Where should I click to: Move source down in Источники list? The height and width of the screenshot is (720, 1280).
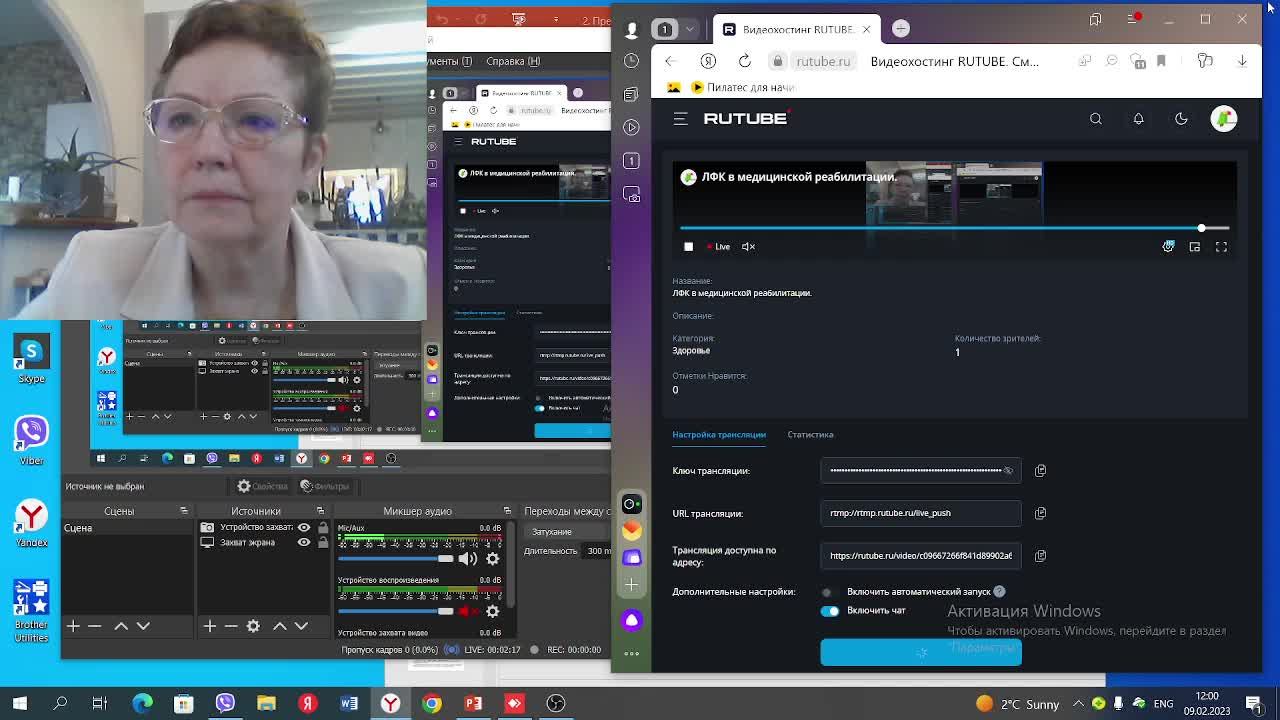click(x=301, y=626)
